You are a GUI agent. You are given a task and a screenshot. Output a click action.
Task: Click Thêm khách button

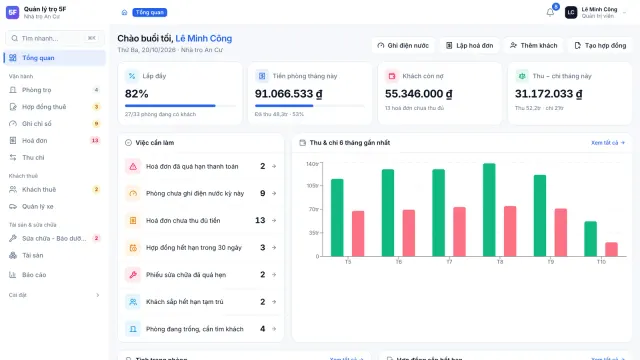click(533, 45)
